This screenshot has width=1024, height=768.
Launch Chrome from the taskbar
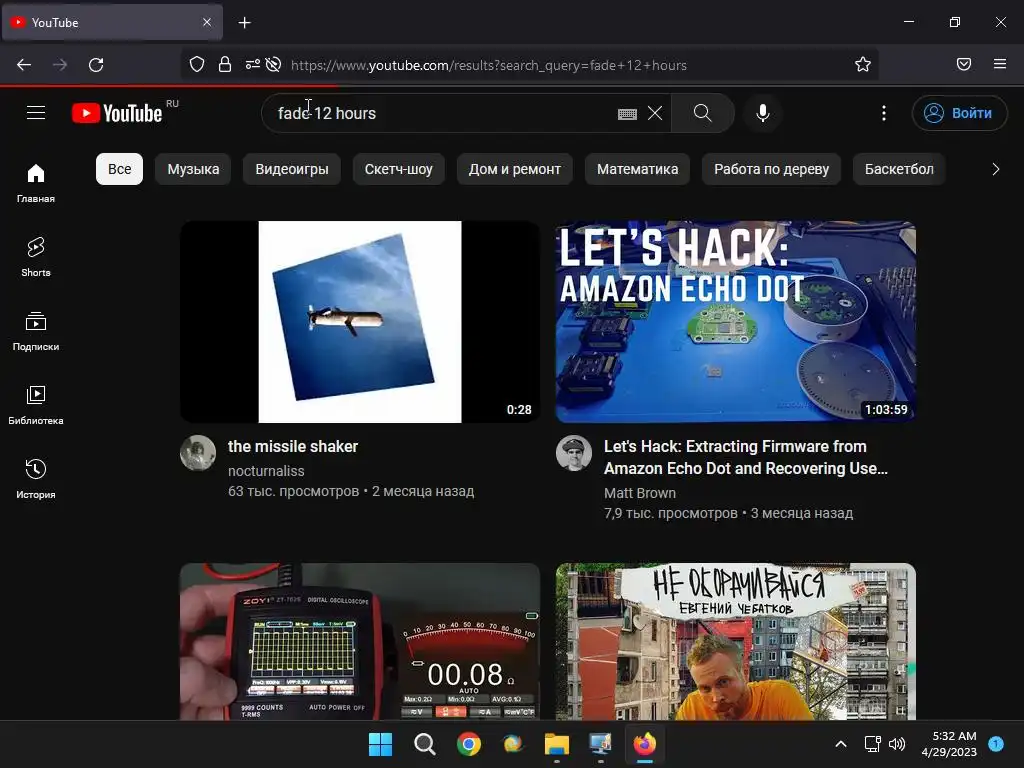[468, 744]
